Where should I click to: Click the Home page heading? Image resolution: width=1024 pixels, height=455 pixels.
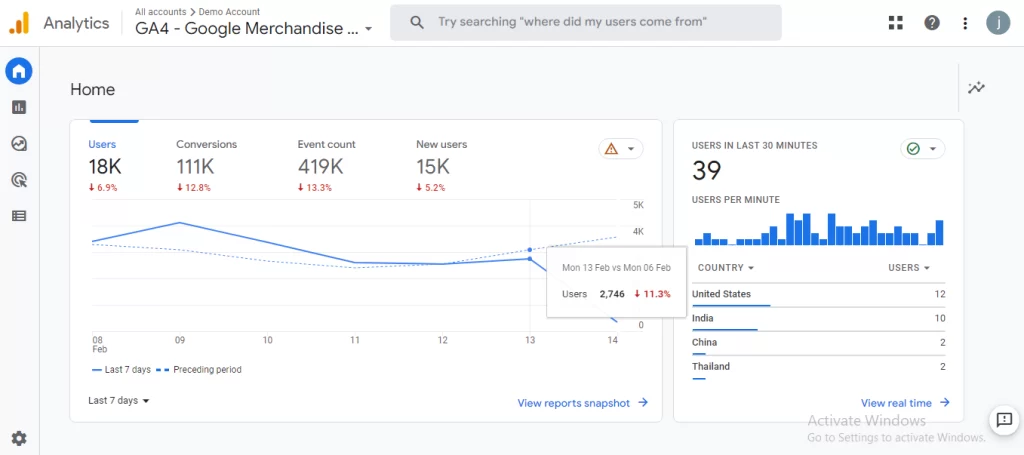(x=93, y=89)
